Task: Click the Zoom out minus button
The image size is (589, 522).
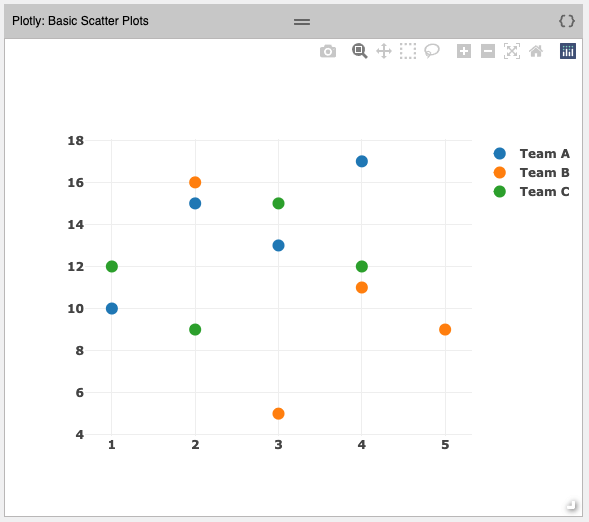Action: 488,51
